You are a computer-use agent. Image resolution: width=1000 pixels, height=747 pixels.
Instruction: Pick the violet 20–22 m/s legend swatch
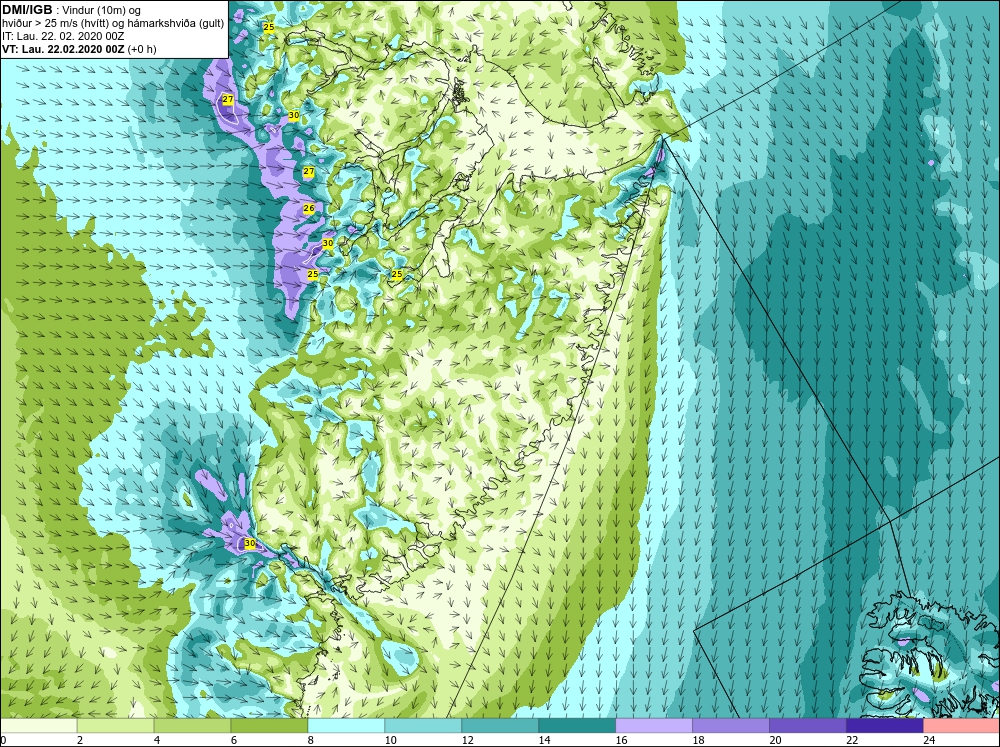tap(807, 726)
